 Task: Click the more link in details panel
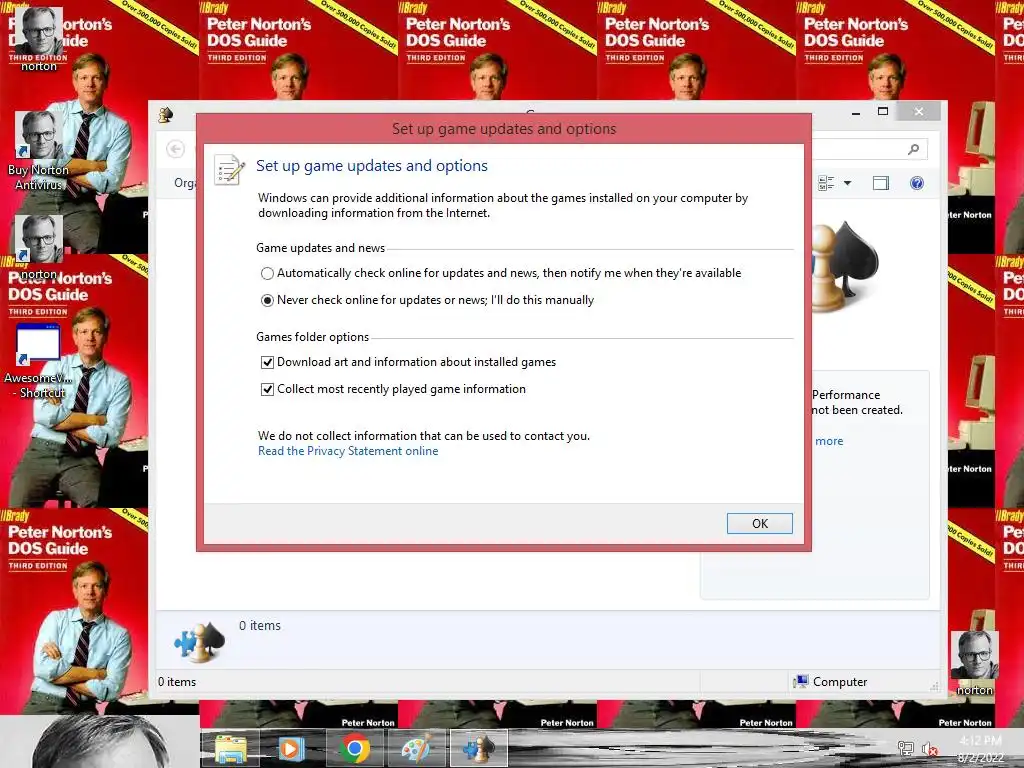point(829,441)
